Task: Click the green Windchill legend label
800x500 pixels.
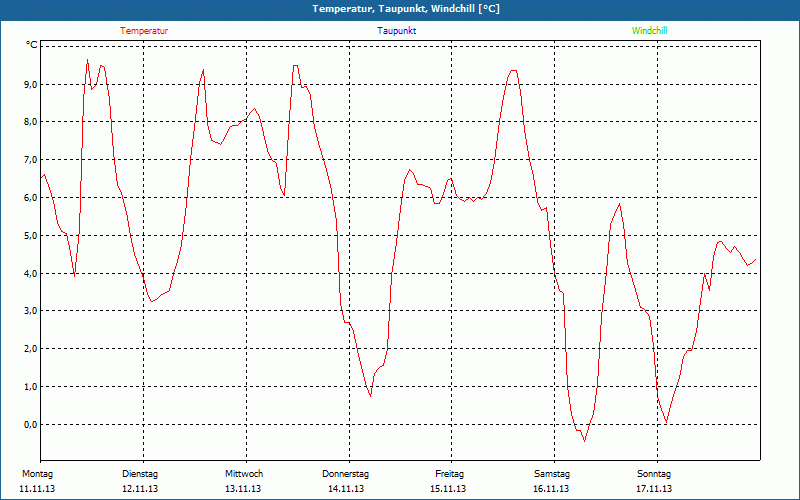Action: [649, 31]
